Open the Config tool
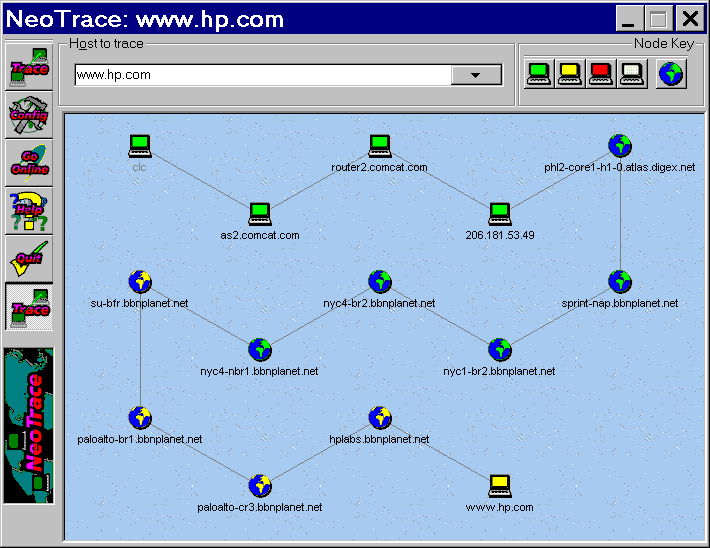The height and width of the screenshot is (548, 710). tap(29, 115)
